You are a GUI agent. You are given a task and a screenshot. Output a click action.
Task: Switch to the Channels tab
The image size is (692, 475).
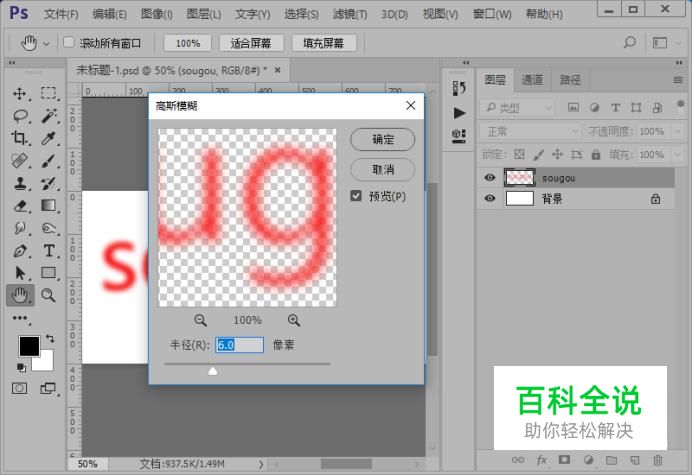coord(532,80)
